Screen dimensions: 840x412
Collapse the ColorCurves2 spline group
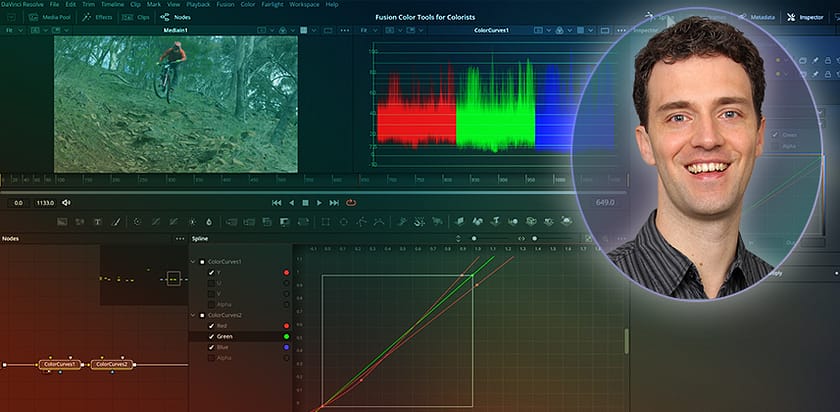point(193,315)
